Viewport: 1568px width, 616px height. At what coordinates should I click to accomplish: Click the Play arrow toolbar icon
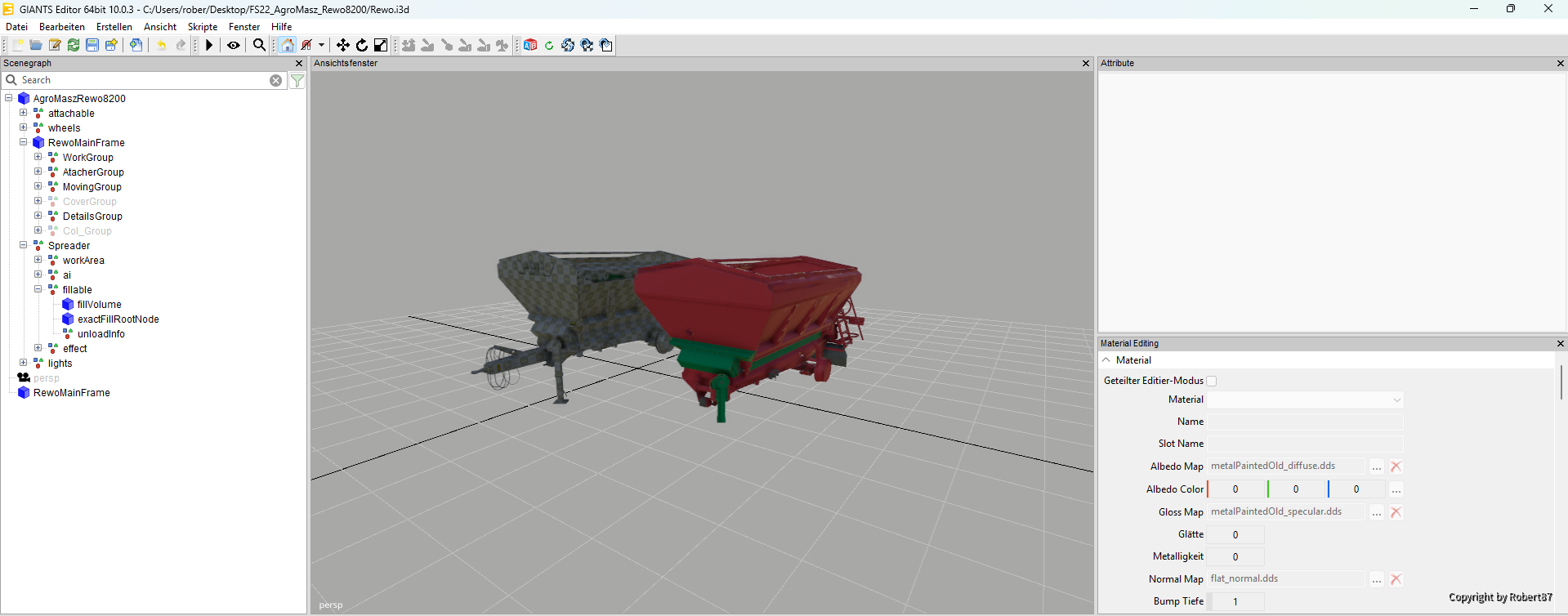pyautogui.click(x=209, y=45)
